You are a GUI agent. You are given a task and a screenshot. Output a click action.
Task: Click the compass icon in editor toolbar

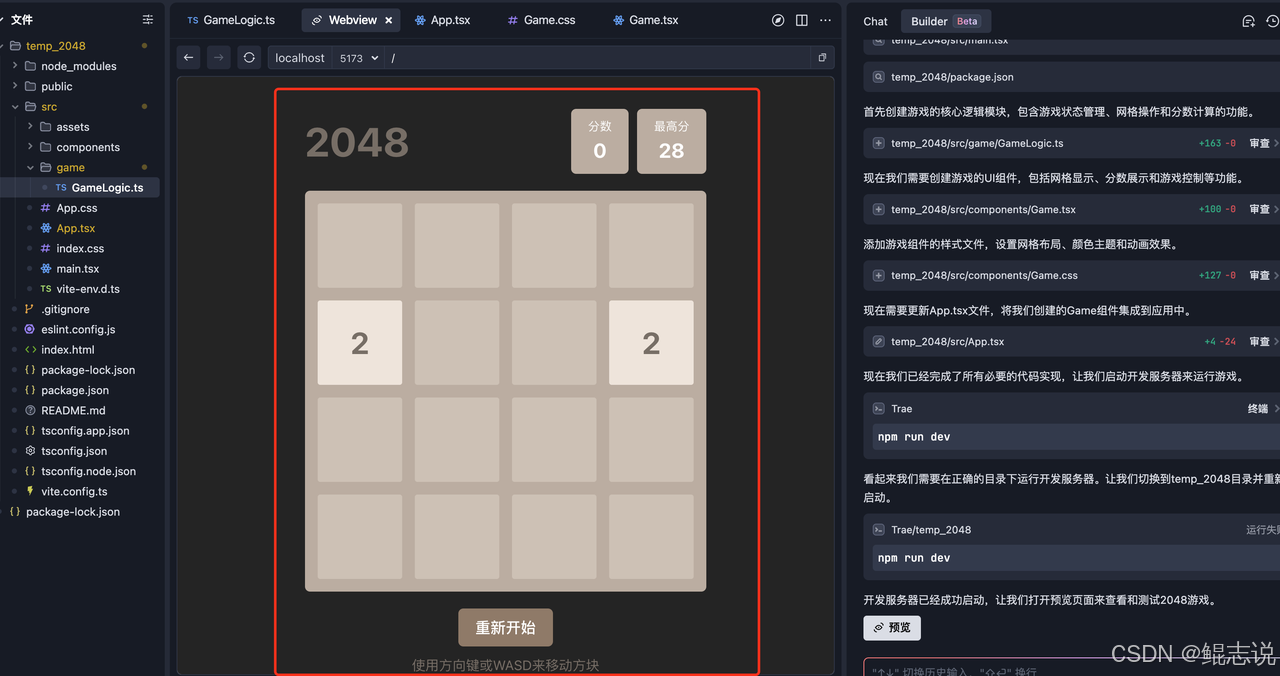click(779, 20)
